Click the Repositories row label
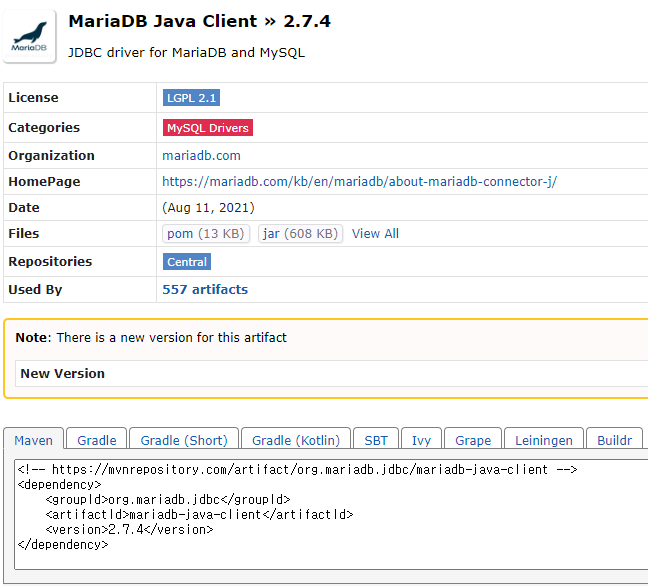The image size is (648, 586). click(50, 262)
